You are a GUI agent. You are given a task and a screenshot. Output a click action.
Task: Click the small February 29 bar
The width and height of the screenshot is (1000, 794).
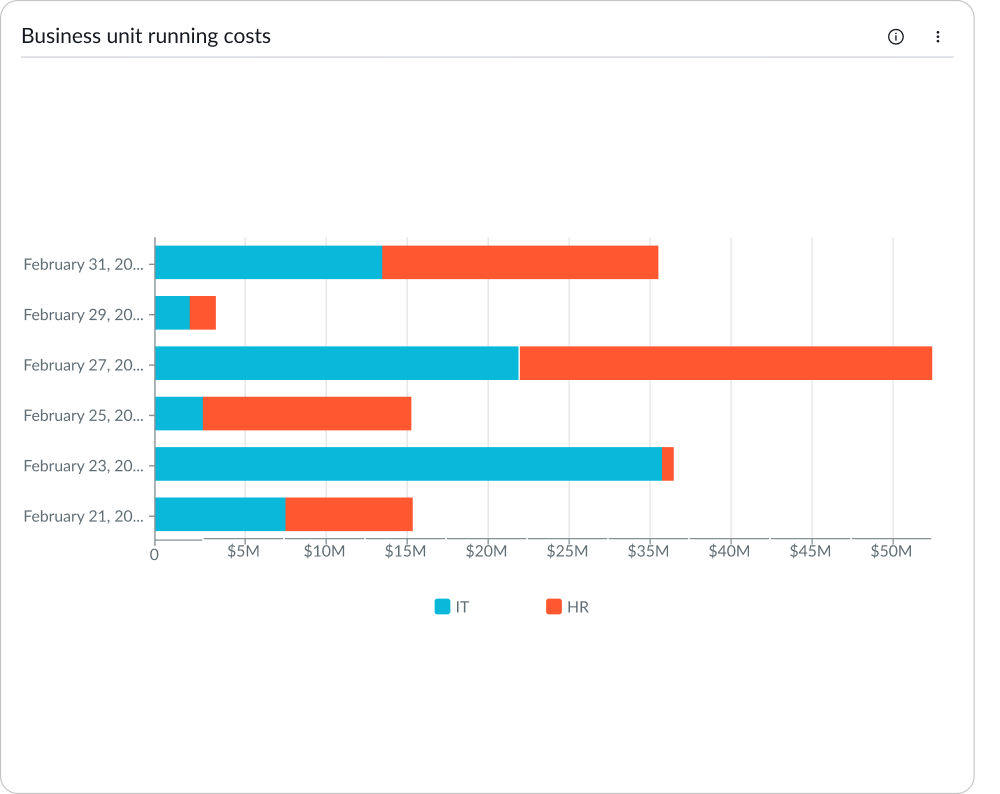[185, 314]
